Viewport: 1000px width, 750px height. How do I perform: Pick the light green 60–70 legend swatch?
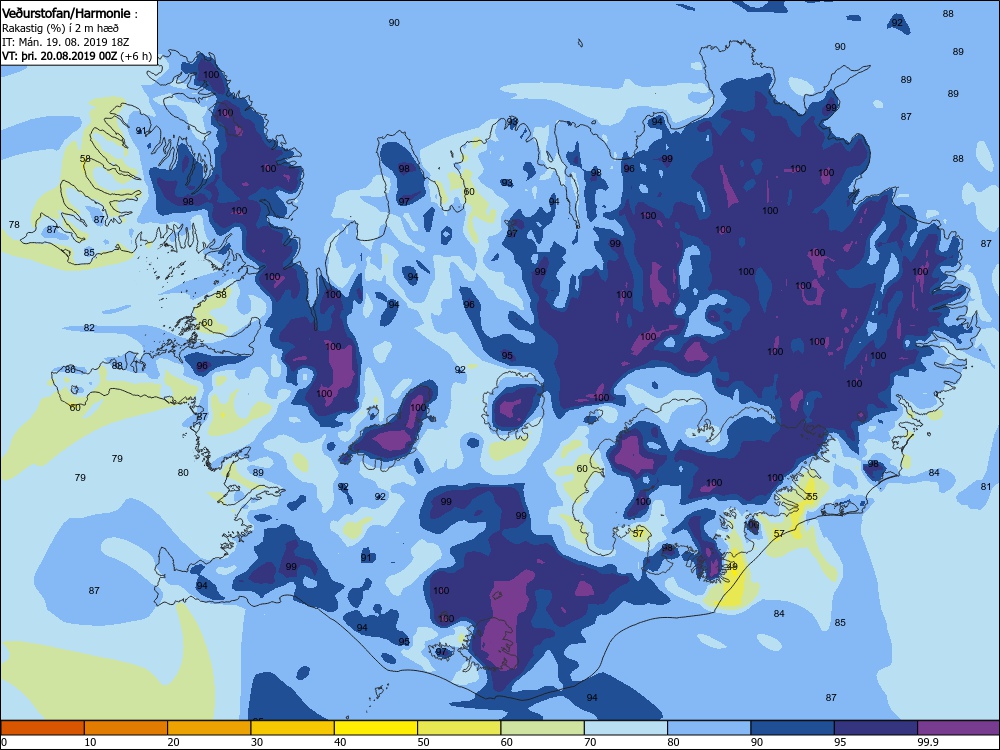tap(543, 728)
